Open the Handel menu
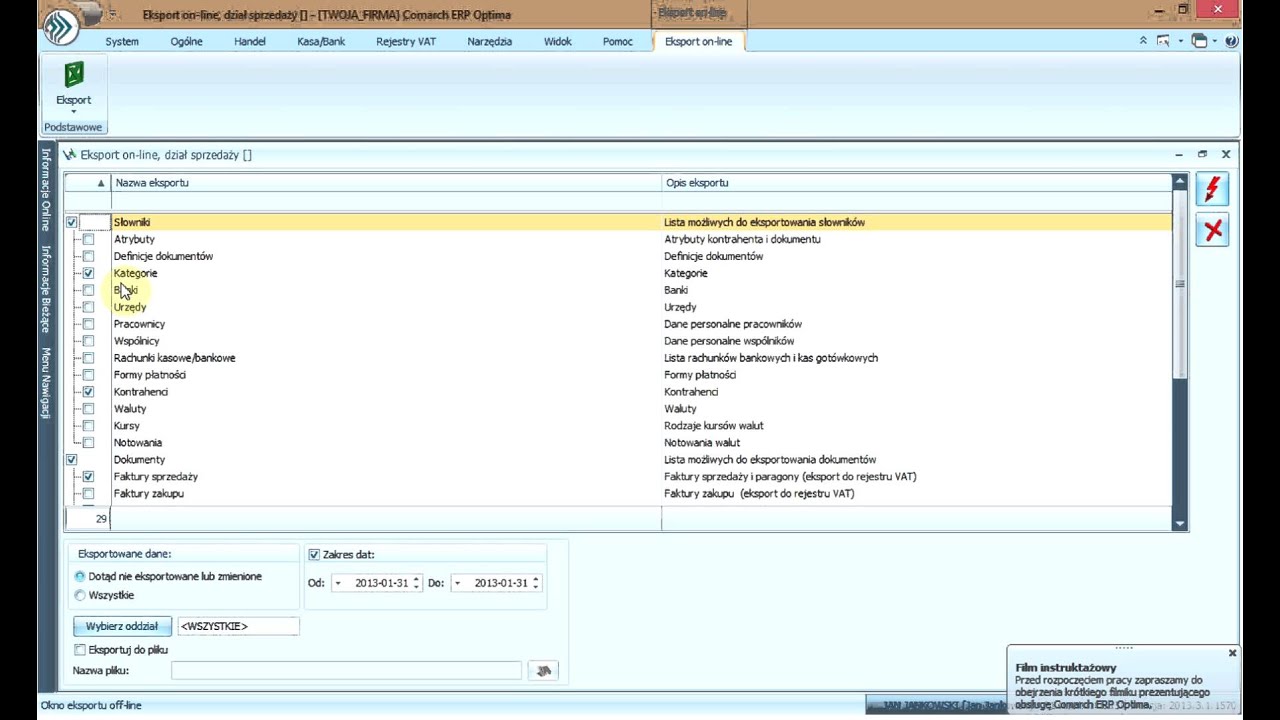 pos(250,41)
